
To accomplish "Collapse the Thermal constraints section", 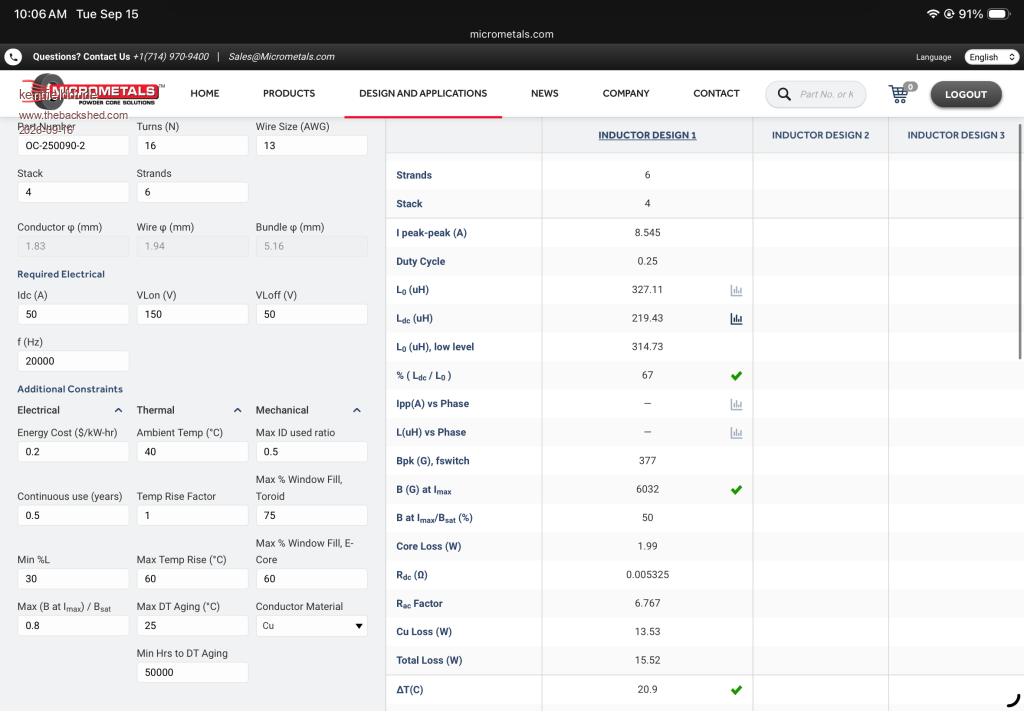I will [238, 410].
